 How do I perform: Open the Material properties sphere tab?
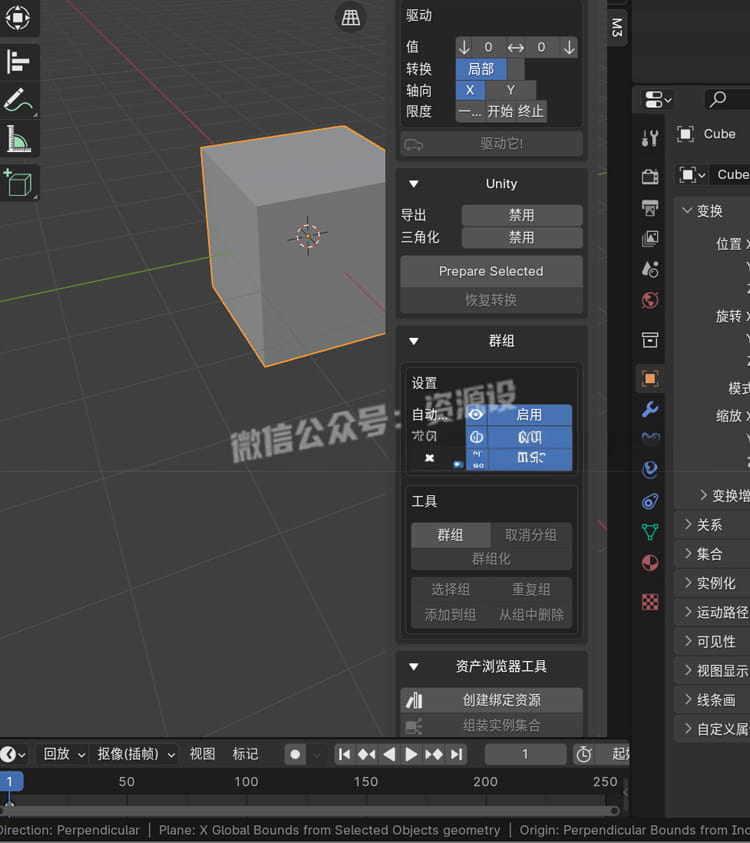pos(650,563)
